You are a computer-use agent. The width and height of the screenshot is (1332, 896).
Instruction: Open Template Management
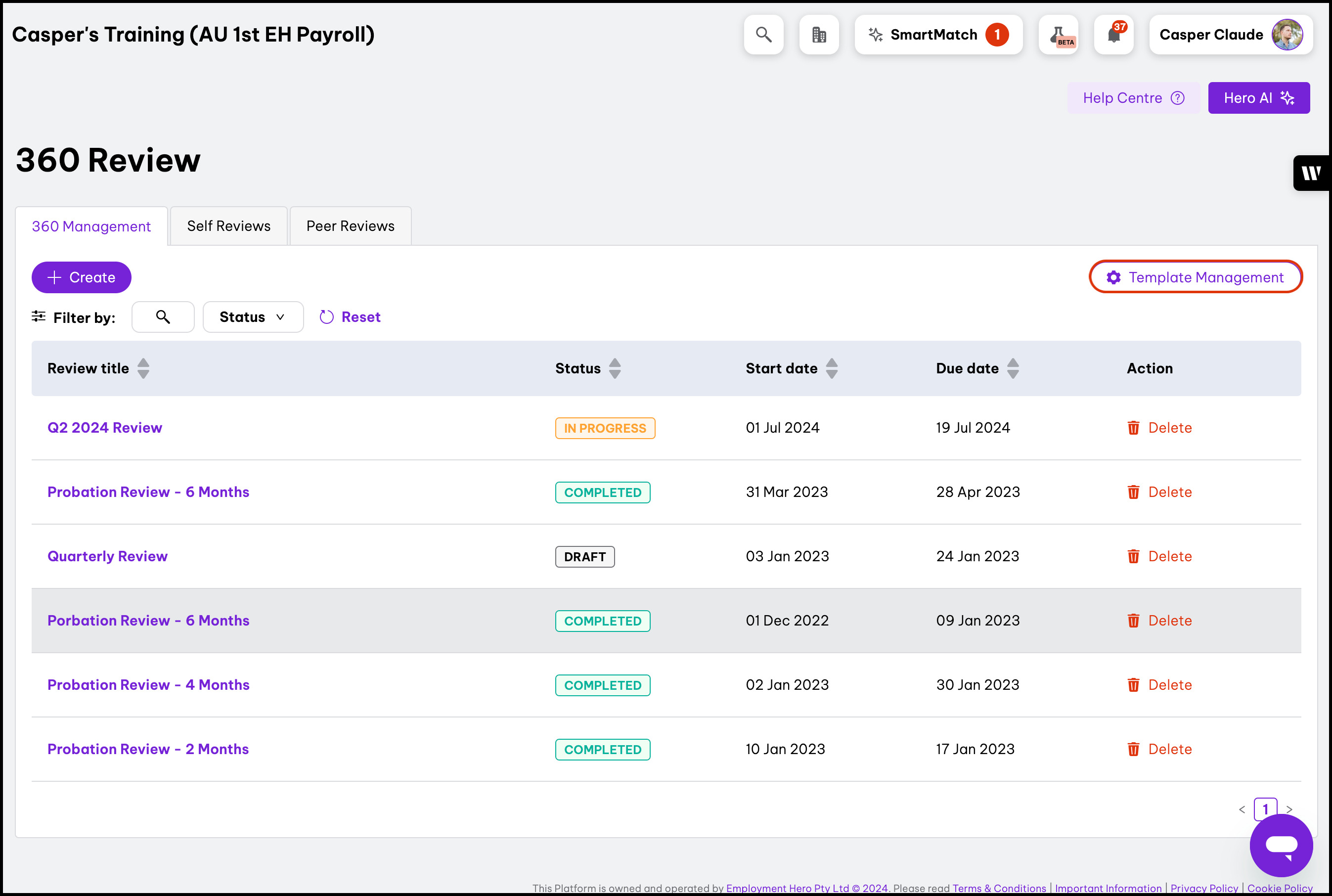tap(1196, 278)
